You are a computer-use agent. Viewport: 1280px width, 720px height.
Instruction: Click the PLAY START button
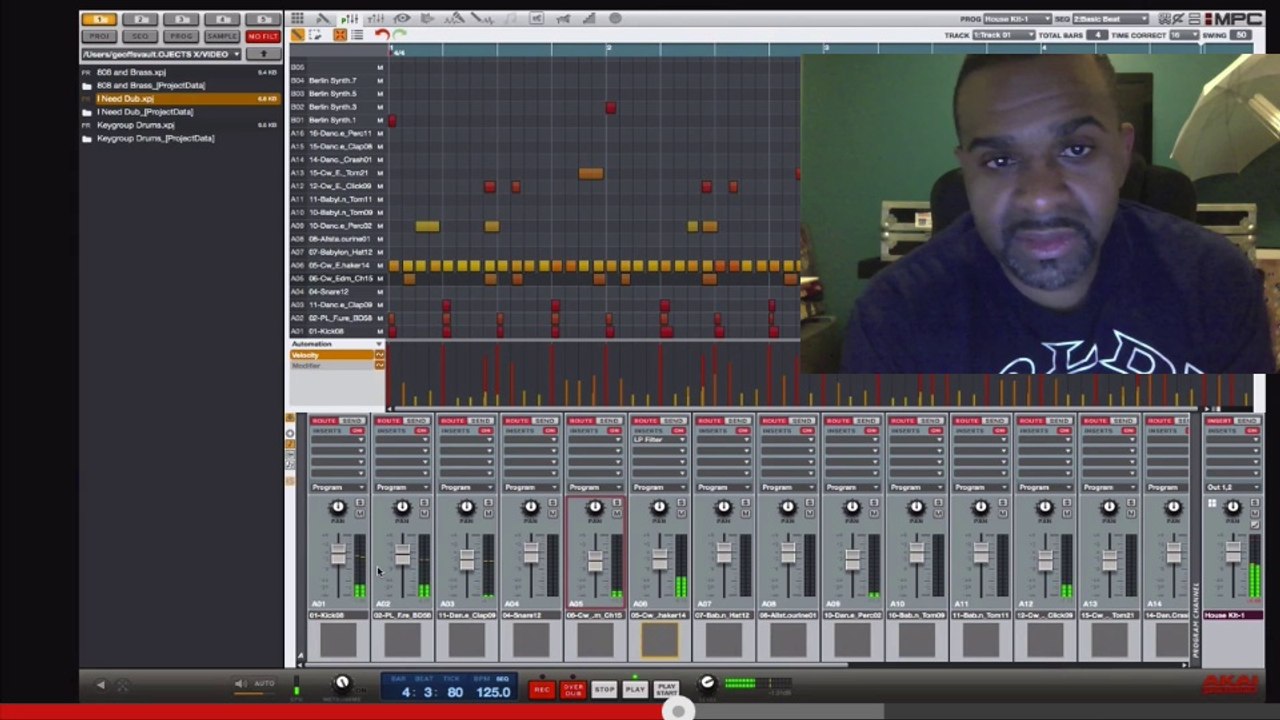[x=667, y=689]
